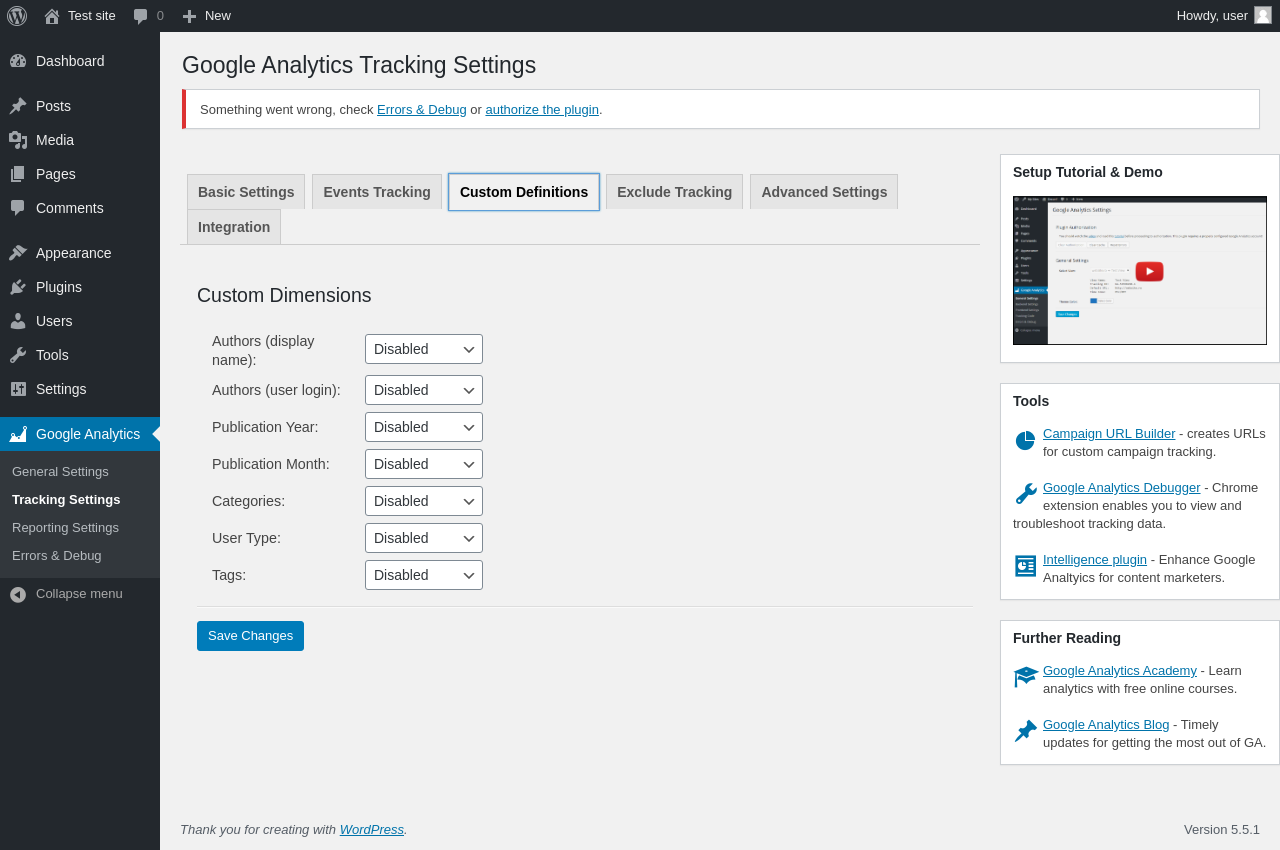Open General Settings submenu item
The image size is (1280, 850).
pos(60,471)
